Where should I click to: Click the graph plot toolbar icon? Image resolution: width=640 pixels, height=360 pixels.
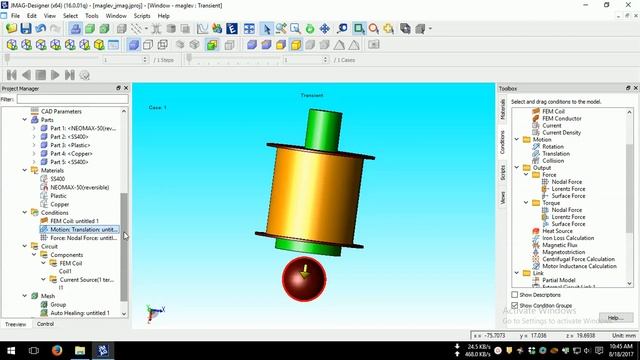202,29
